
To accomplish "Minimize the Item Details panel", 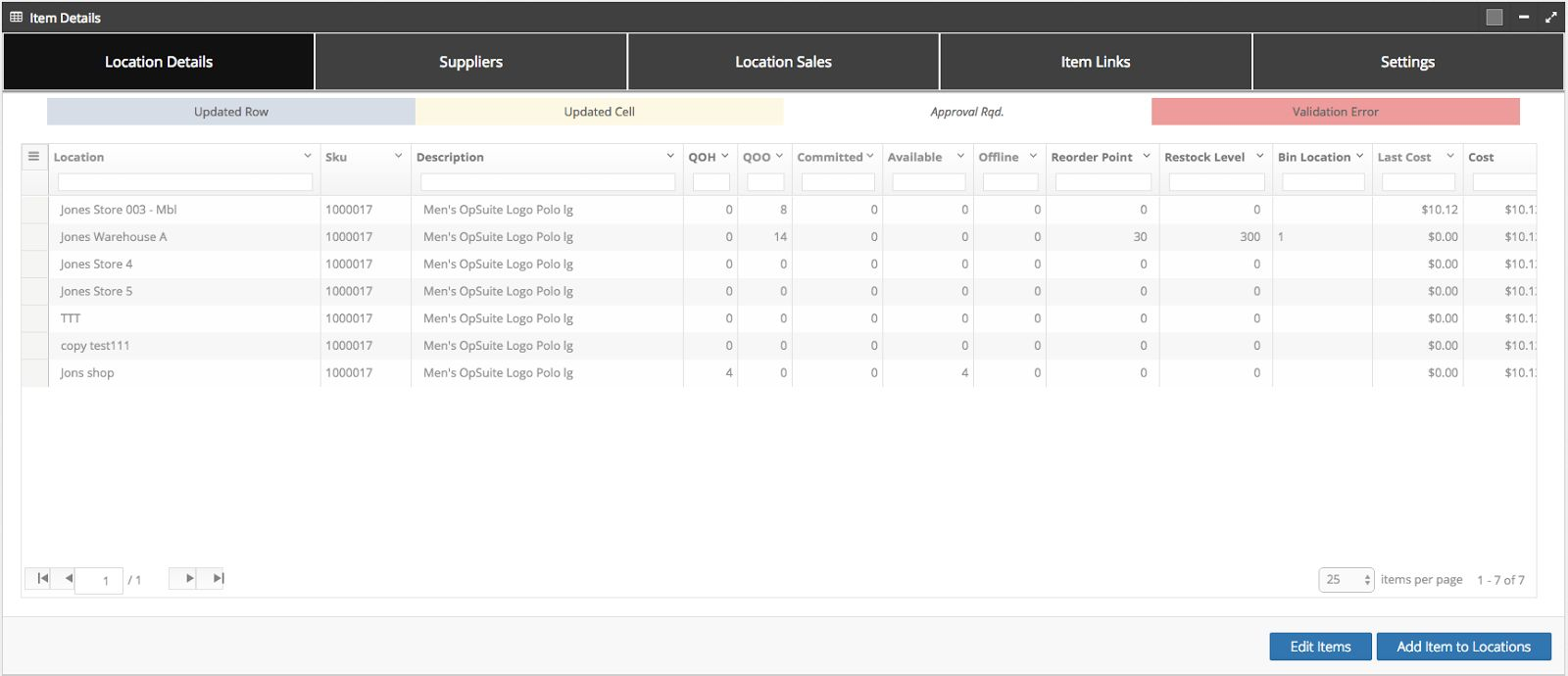I will pyautogui.click(x=1524, y=17).
